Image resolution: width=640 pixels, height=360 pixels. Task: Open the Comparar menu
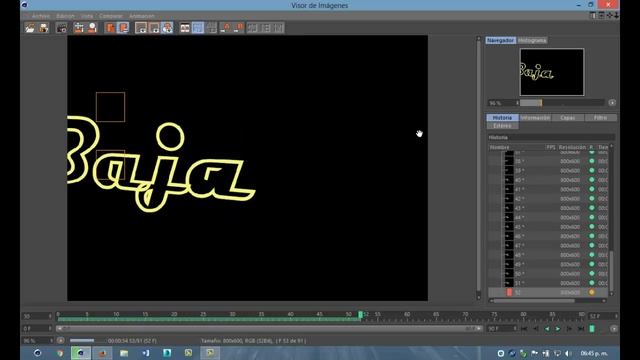point(111,16)
